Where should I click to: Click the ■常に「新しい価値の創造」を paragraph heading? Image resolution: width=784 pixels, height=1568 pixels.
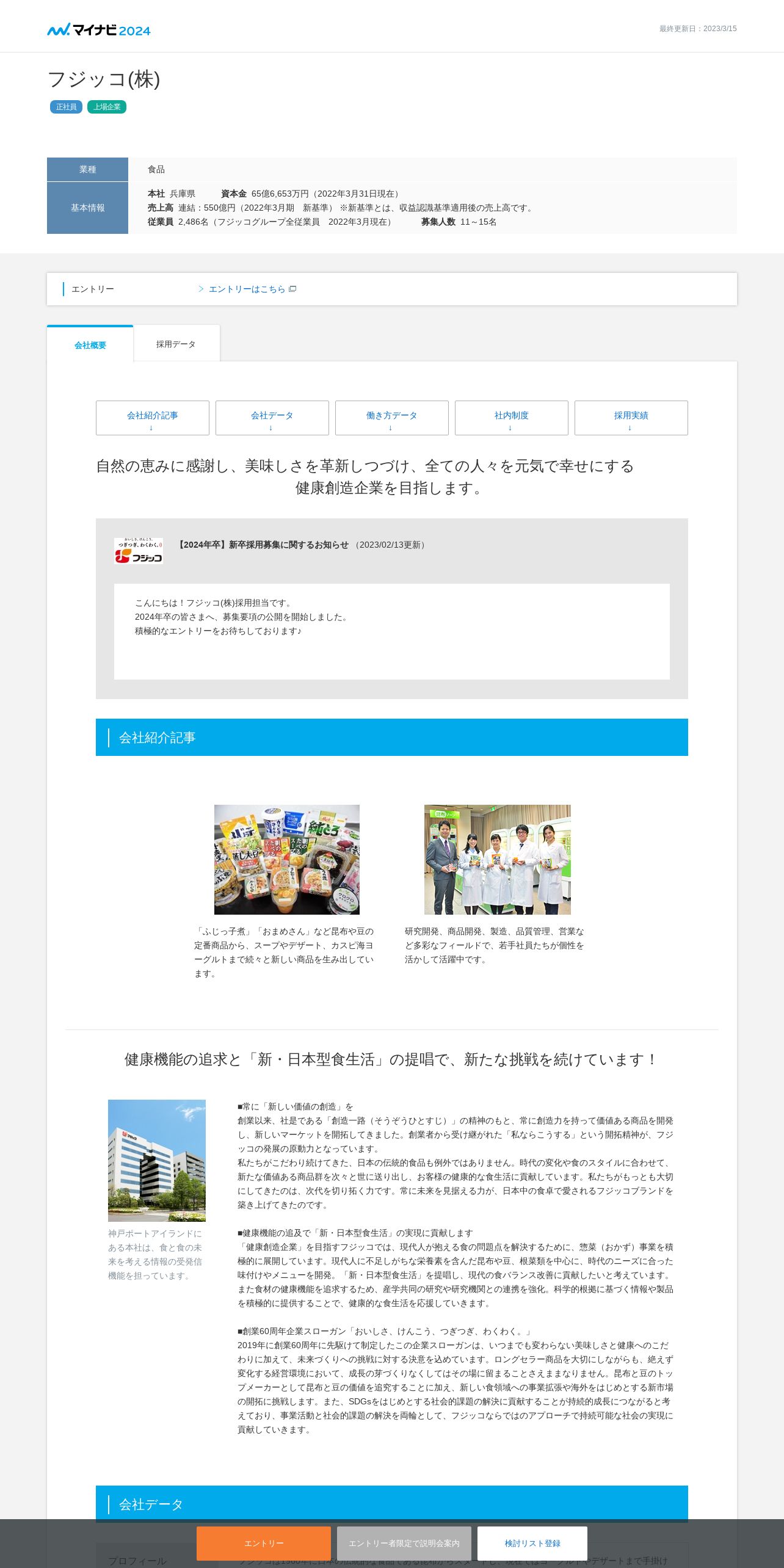[x=295, y=1106]
